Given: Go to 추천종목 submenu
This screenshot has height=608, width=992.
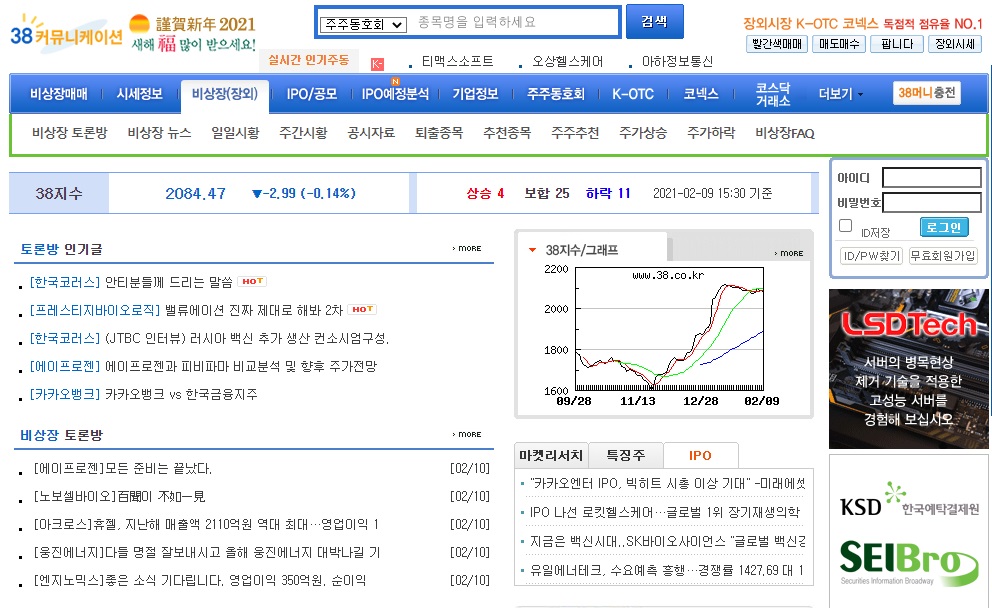Looking at the screenshot, I should click(507, 133).
